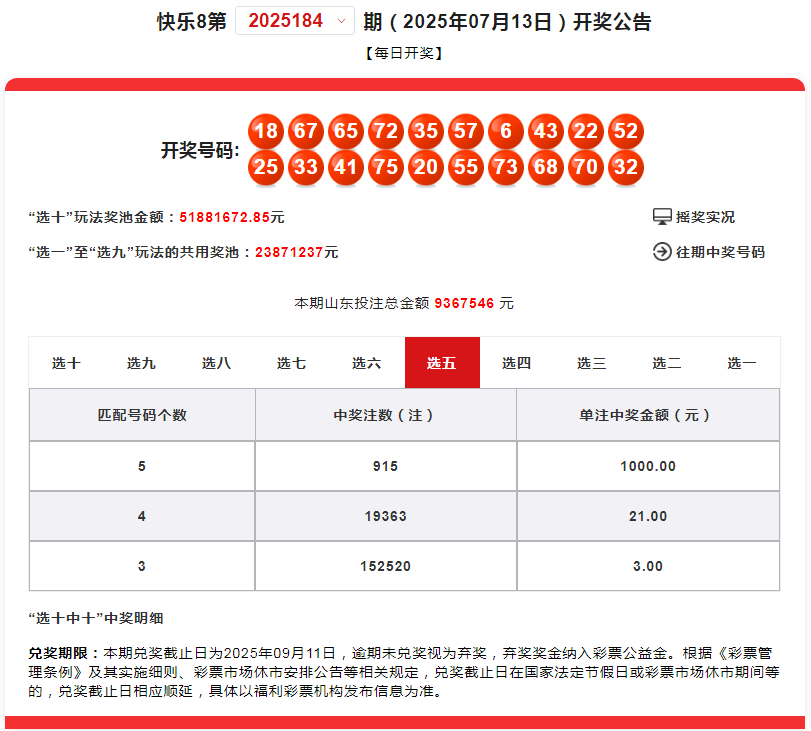Switch to the 选六 tab
The height and width of the screenshot is (731, 811).
coord(366,363)
